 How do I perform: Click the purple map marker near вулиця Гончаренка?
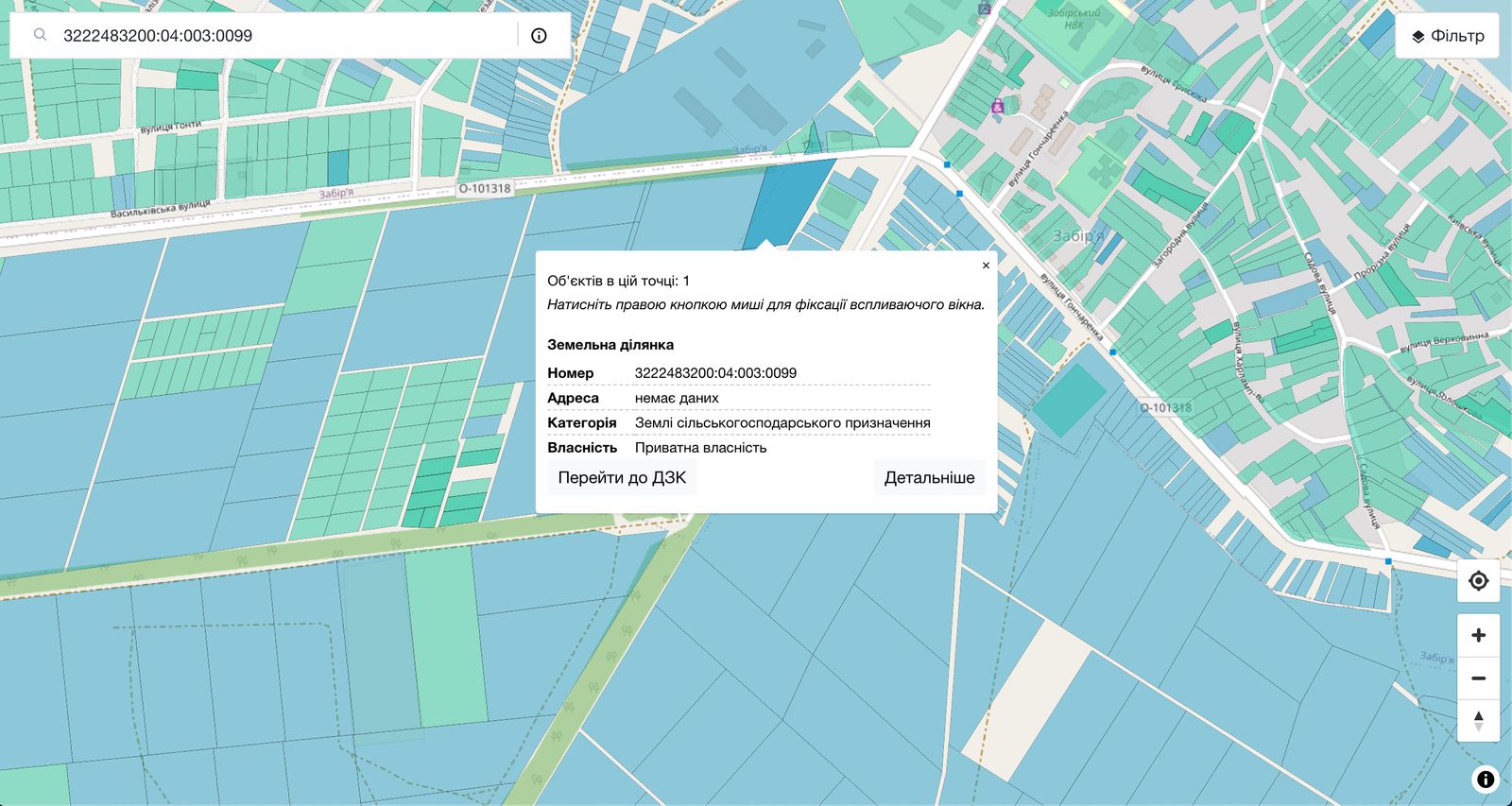click(997, 106)
